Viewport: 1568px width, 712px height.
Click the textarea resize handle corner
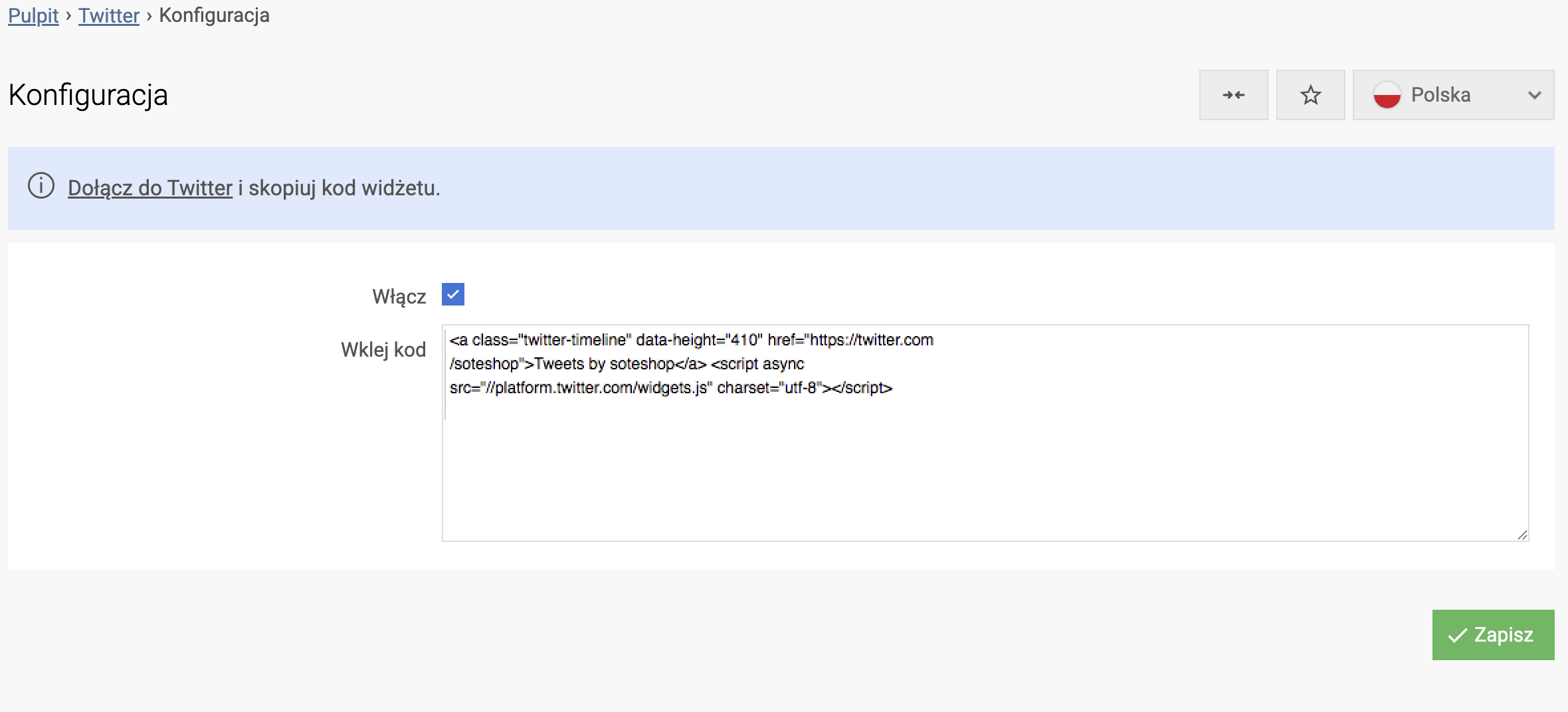click(1522, 535)
